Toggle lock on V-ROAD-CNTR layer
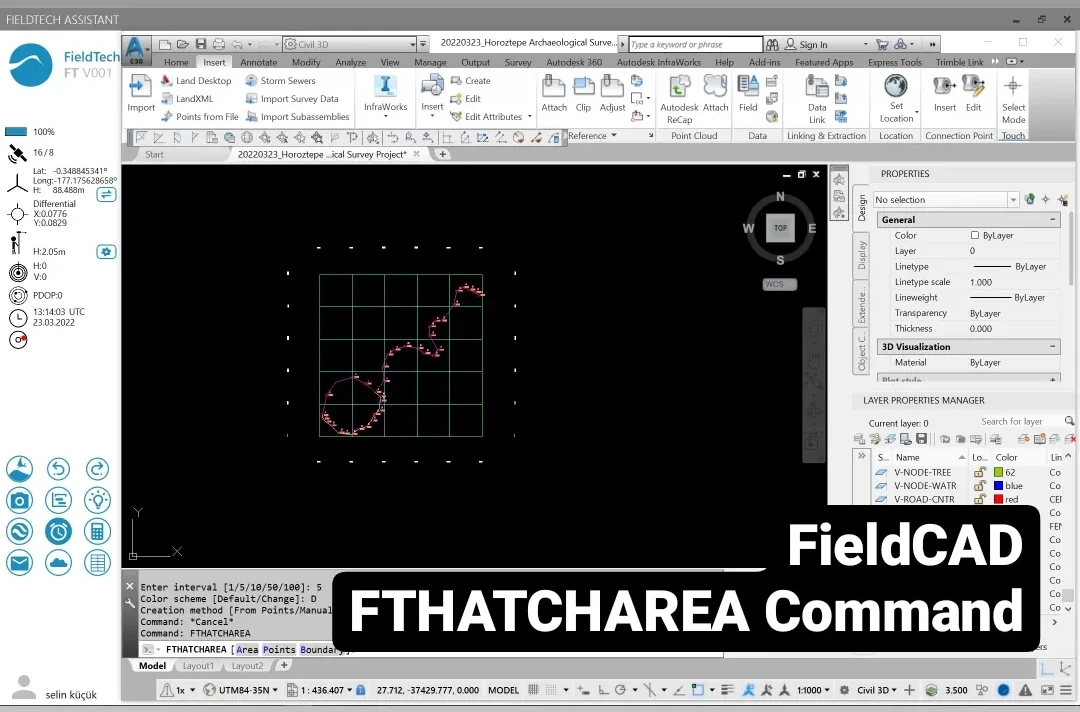 [x=979, y=499]
